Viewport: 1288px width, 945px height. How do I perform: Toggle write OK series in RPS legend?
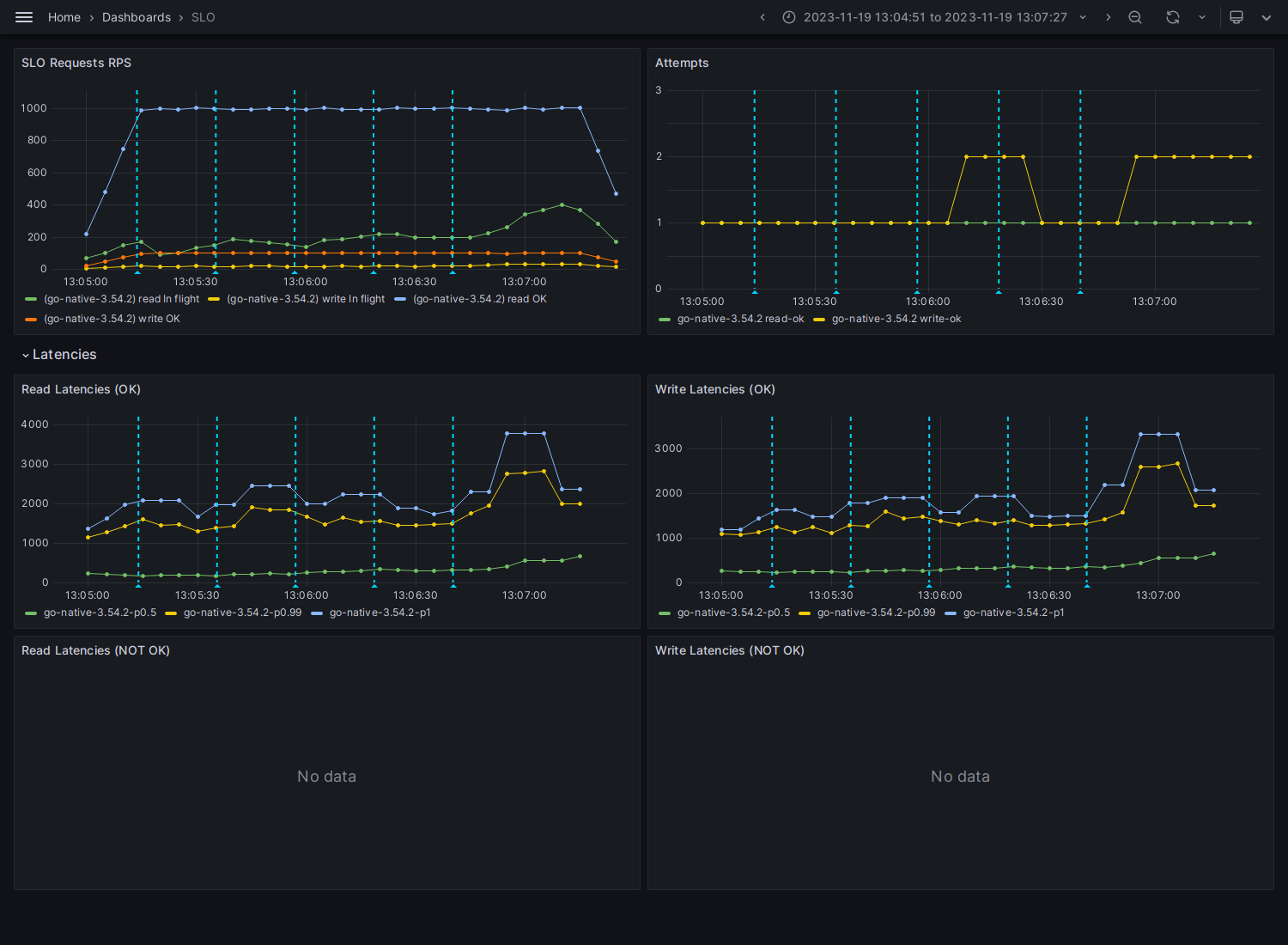(x=112, y=319)
